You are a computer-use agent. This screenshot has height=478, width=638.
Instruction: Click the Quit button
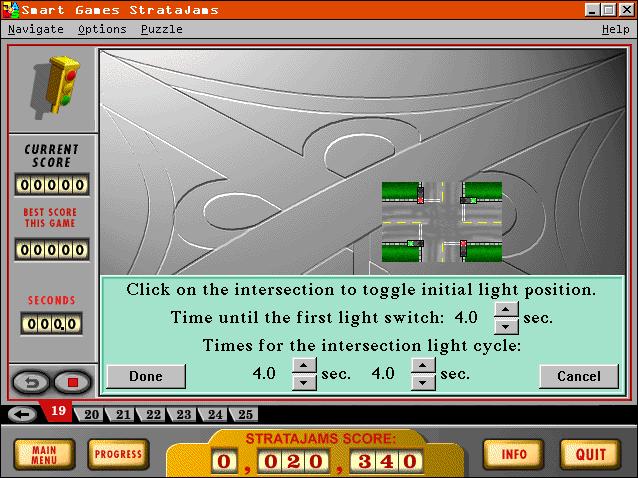[591, 455]
